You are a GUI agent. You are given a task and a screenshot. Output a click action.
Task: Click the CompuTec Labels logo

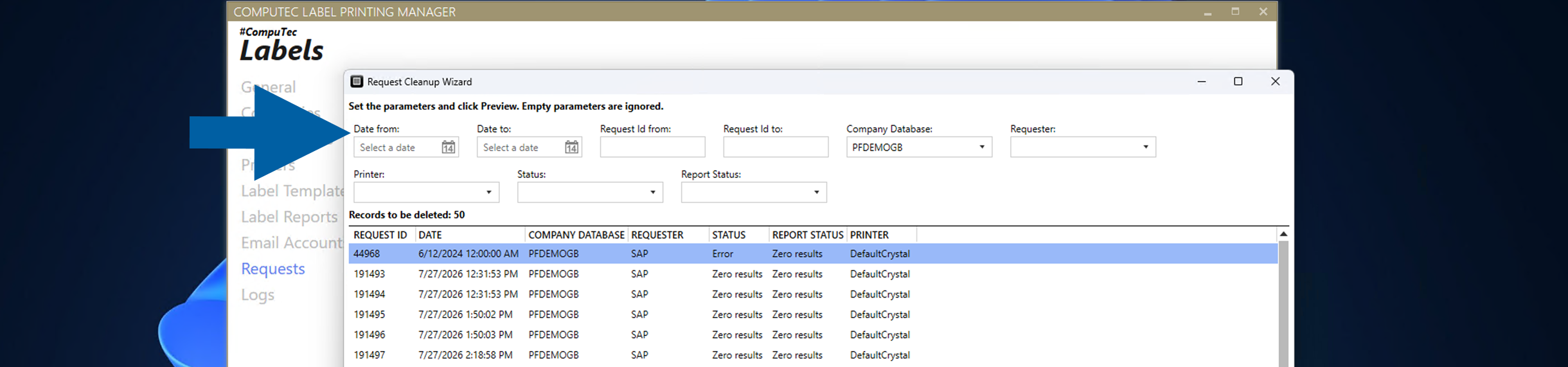pyautogui.click(x=281, y=45)
